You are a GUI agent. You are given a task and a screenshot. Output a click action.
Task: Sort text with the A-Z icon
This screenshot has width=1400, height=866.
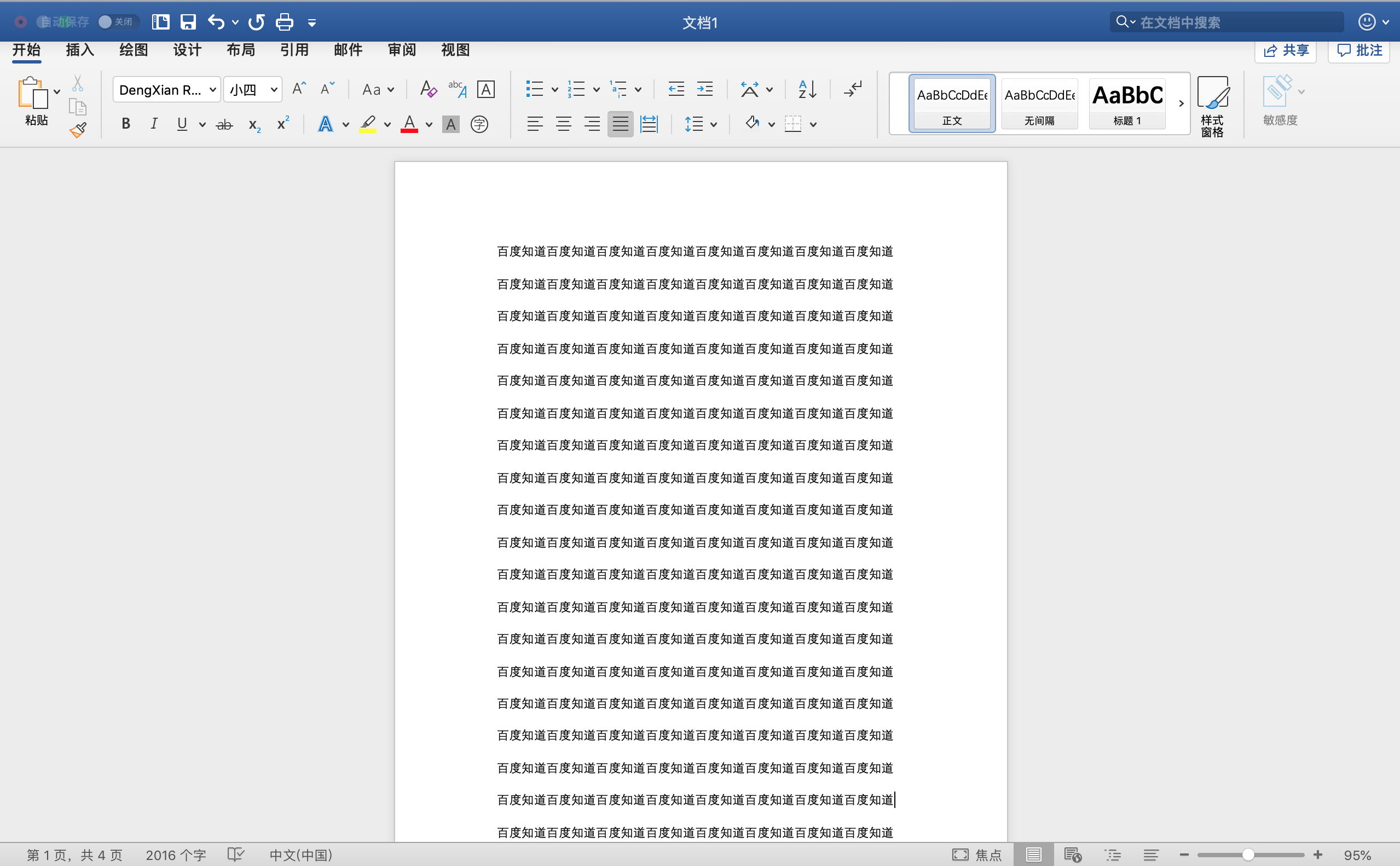(807, 89)
